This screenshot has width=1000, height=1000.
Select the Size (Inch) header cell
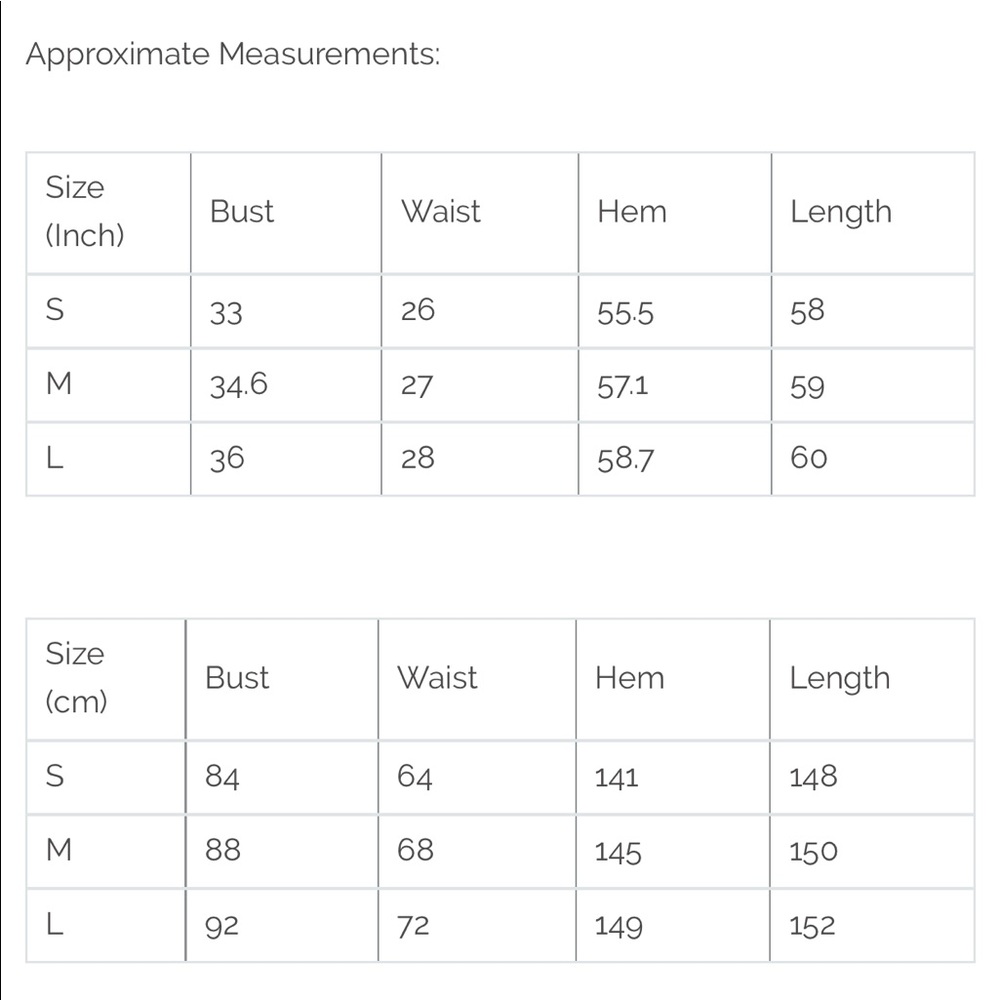point(85,211)
